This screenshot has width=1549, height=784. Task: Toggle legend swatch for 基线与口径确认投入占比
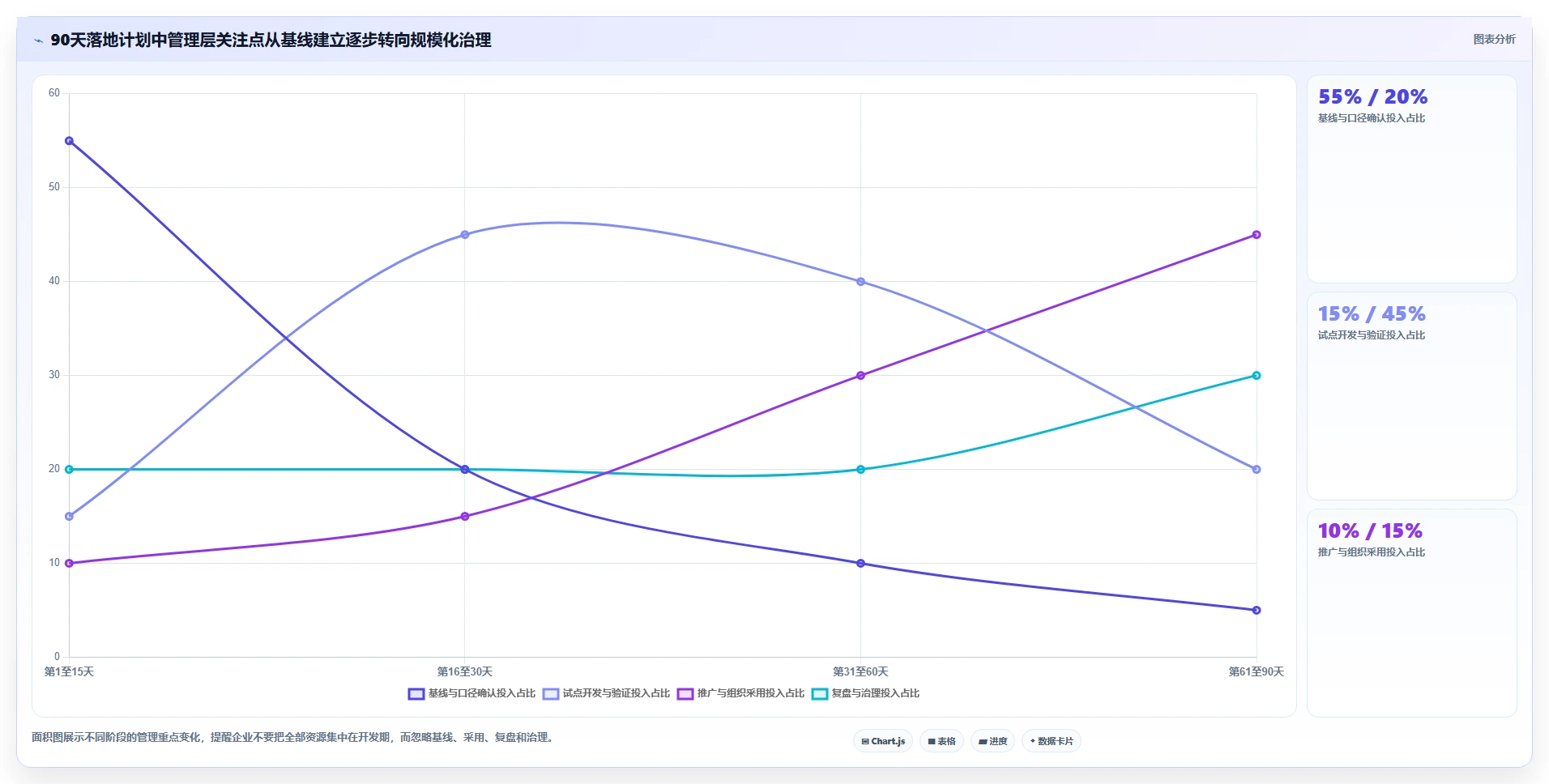pyautogui.click(x=416, y=694)
